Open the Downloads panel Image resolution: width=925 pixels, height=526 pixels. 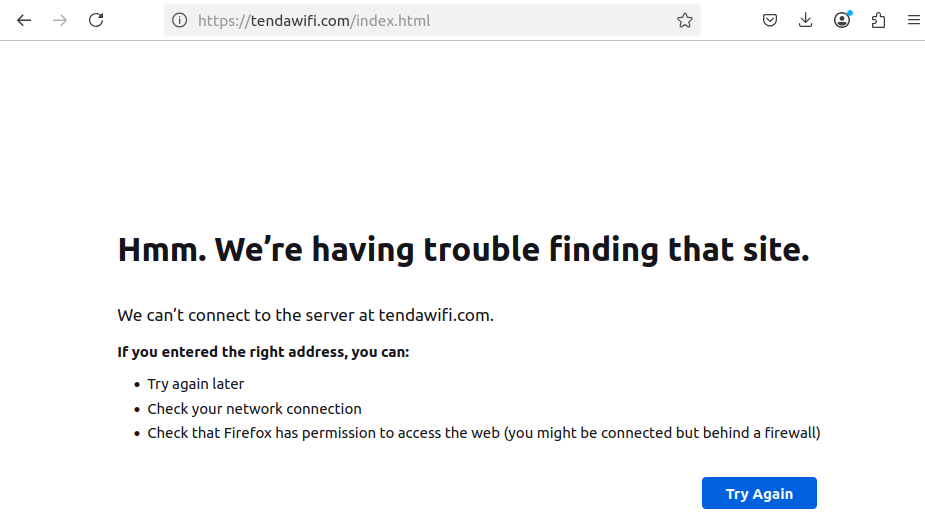[x=806, y=20]
